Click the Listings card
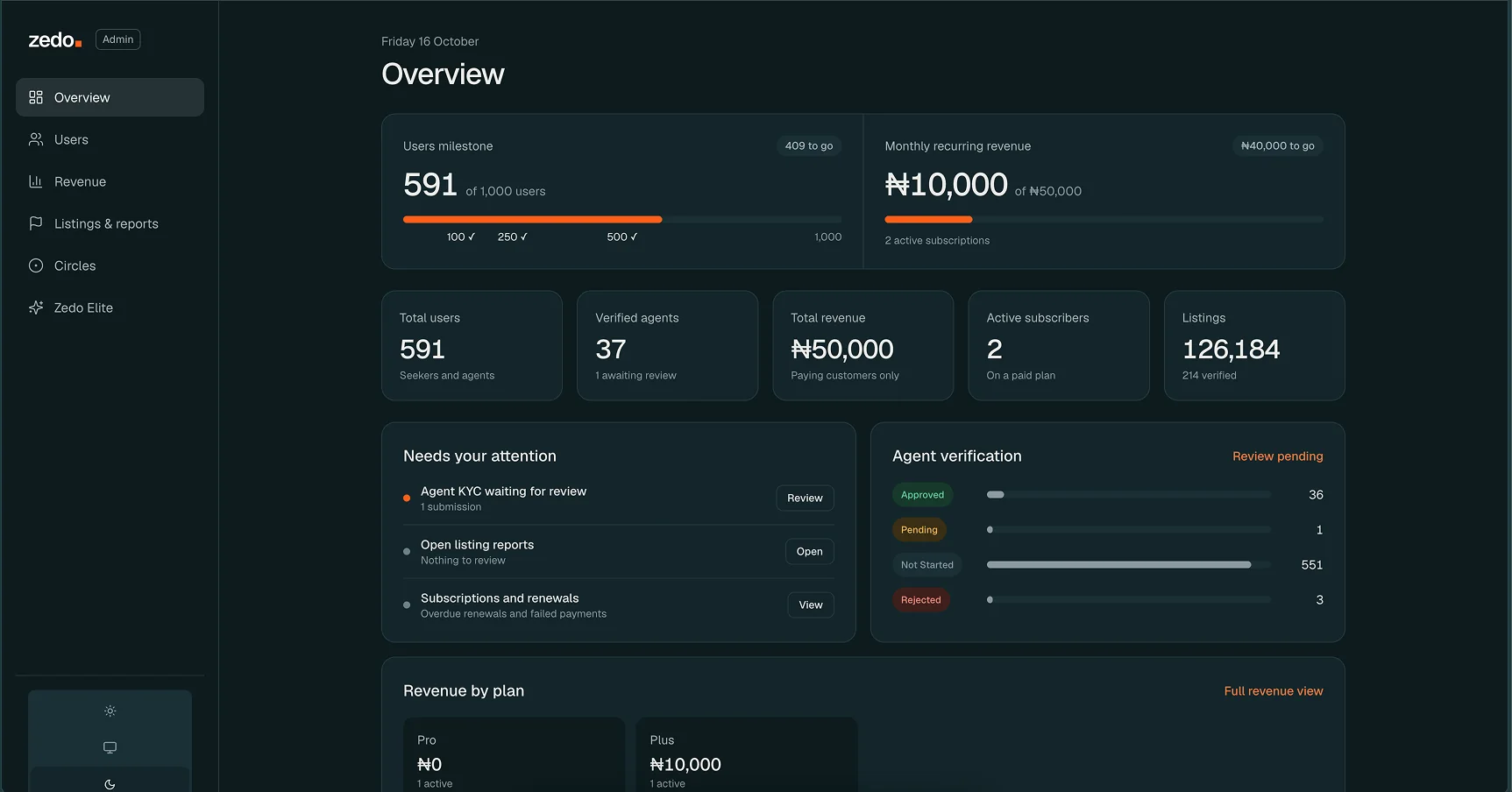This screenshot has width=1512, height=792. point(1254,346)
